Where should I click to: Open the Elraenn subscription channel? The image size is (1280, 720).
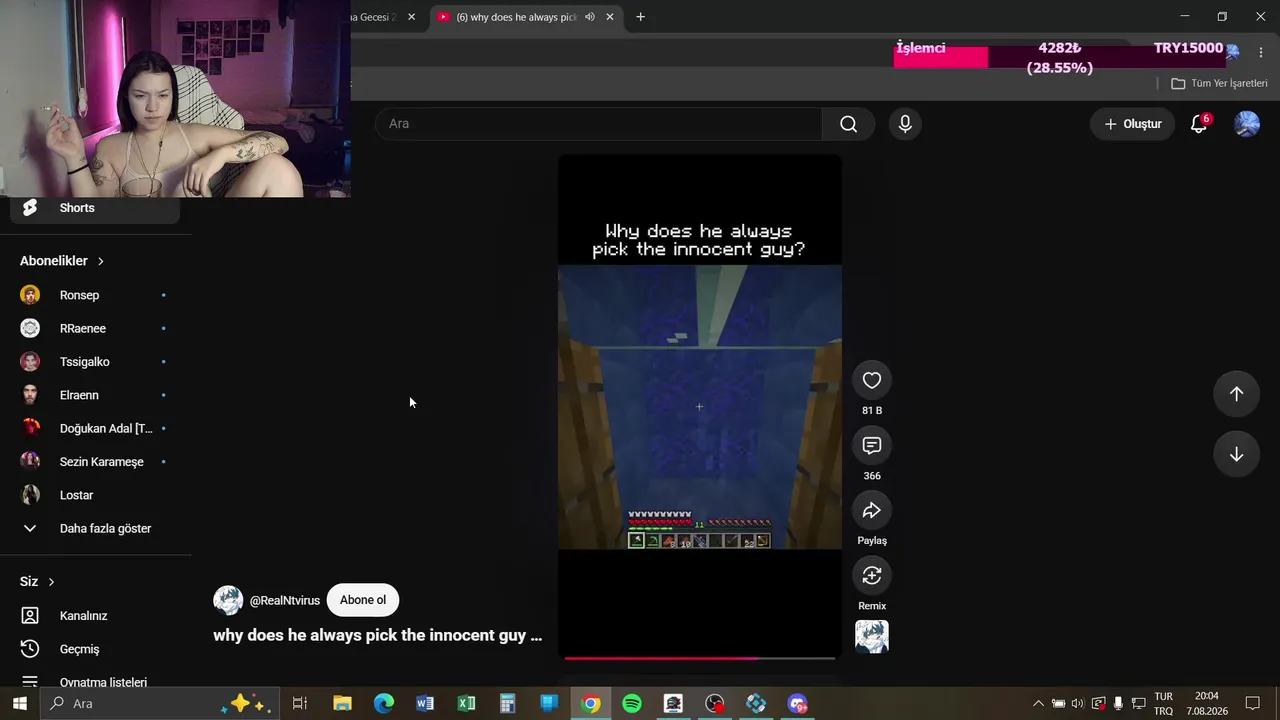96,395
